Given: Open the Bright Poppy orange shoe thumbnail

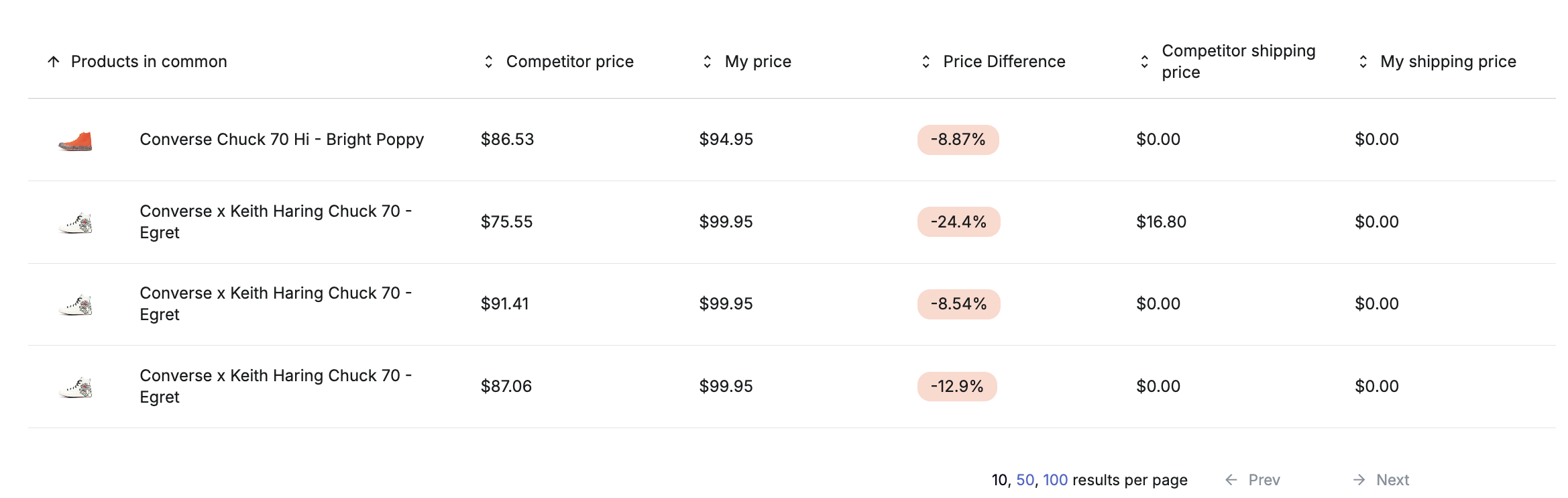Looking at the screenshot, I should 75,140.
